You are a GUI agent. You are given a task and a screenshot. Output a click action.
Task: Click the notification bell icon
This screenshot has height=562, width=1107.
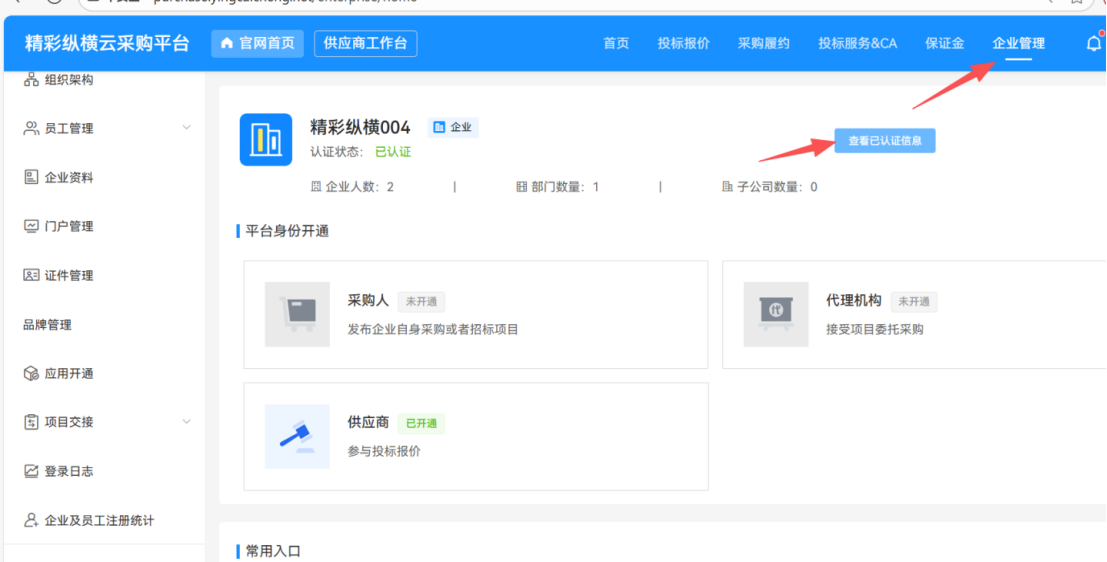[x=1093, y=43]
